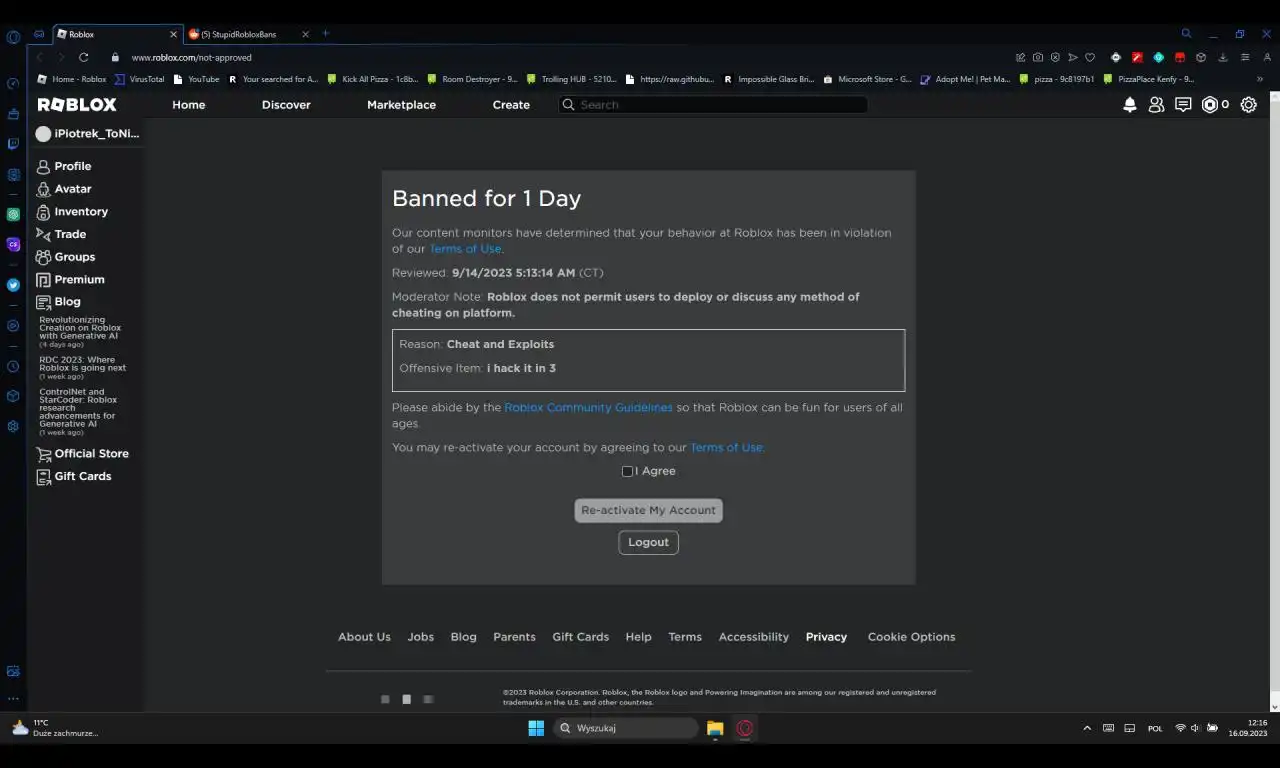This screenshot has width=1280, height=768.
Task: Open the cube extensions icon
Action: coord(1201,57)
